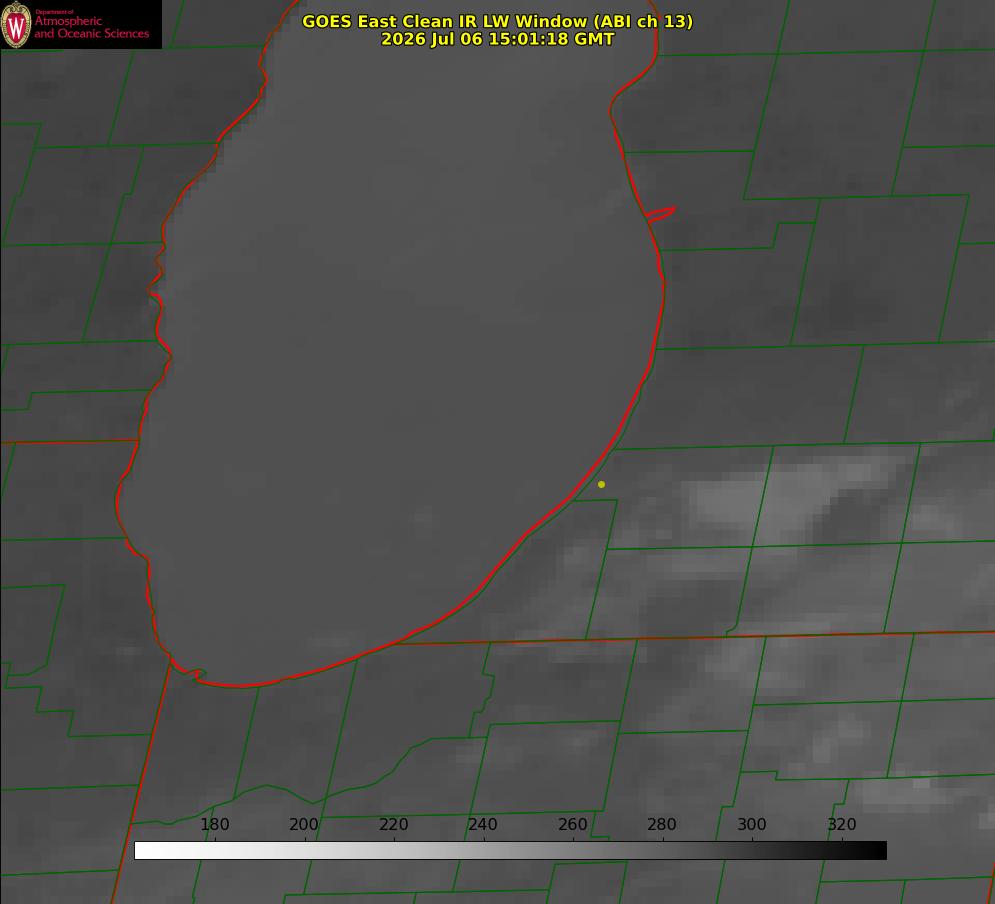Click the Atmospheric and Oceanic Sciences text

[x=91, y=27]
